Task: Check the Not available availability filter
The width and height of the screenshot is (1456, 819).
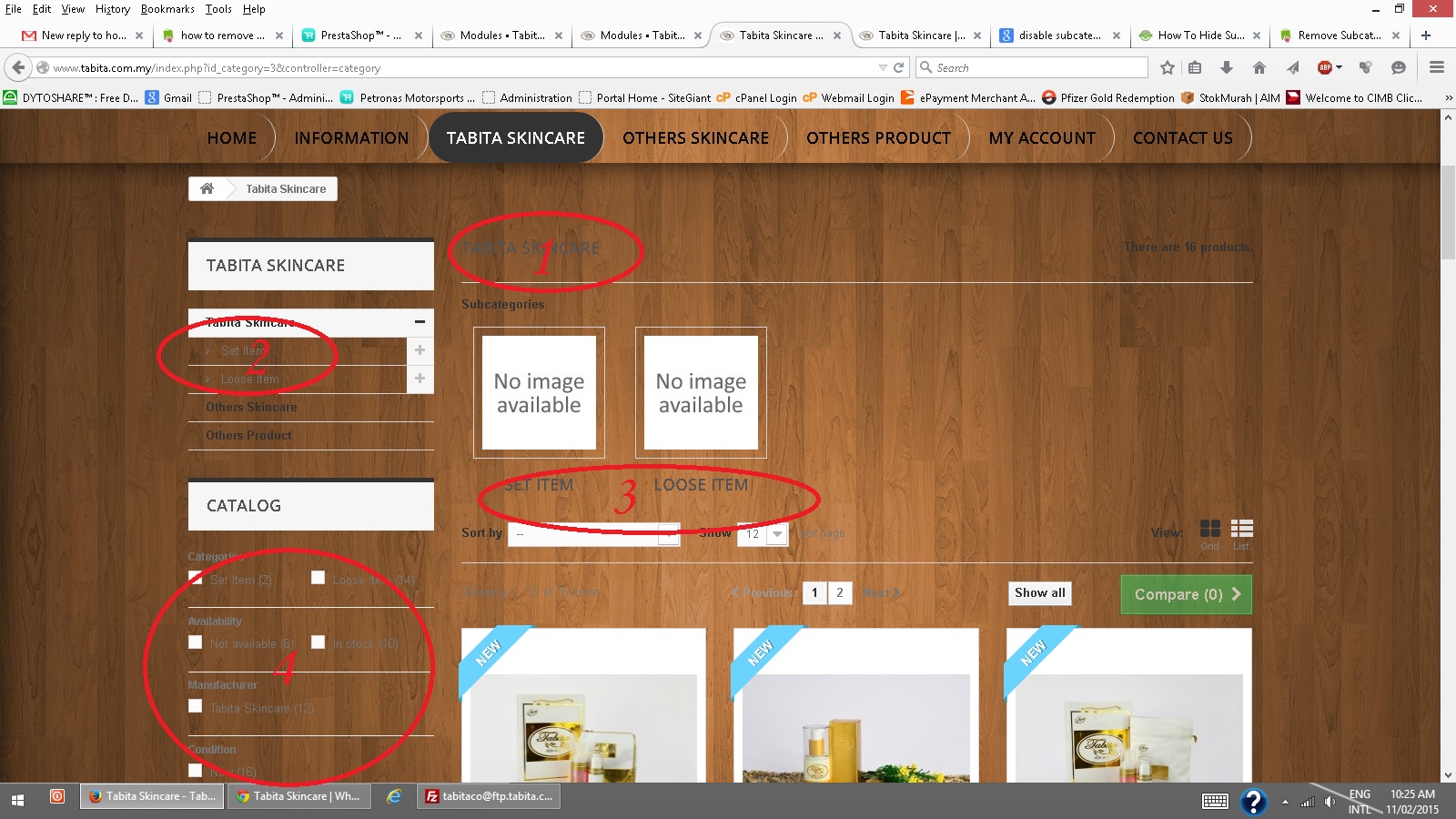Action: click(195, 642)
